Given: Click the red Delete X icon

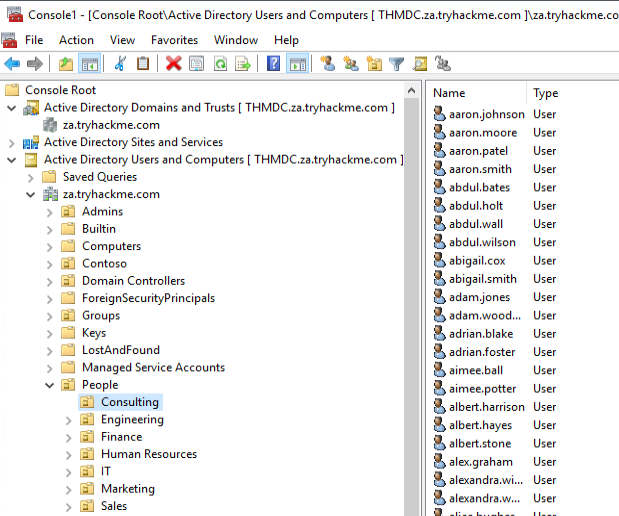Looking at the screenshot, I should [173, 64].
